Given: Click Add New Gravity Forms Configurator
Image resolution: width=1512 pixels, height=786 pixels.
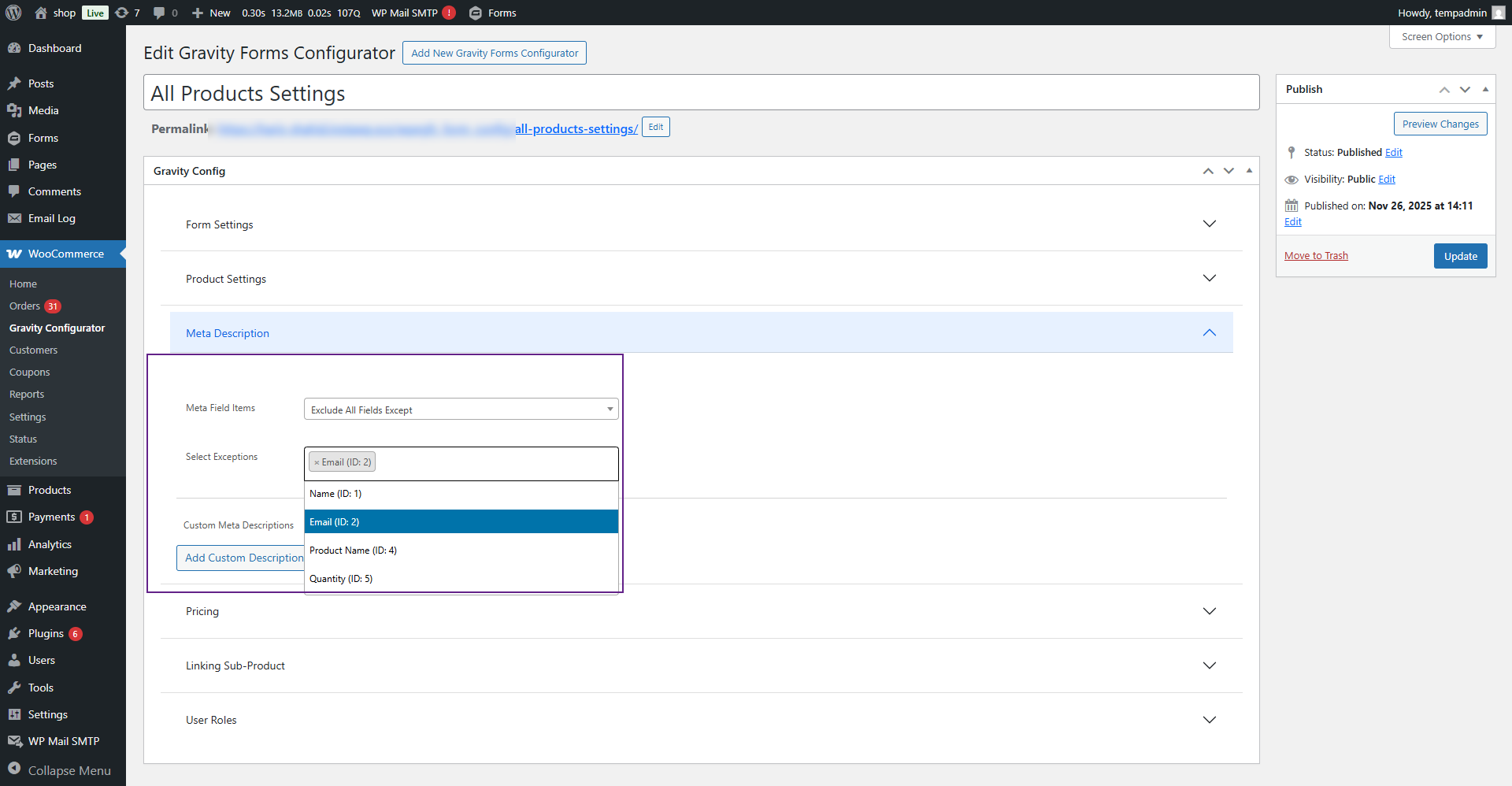Looking at the screenshot, I should [x=495, y=53].
